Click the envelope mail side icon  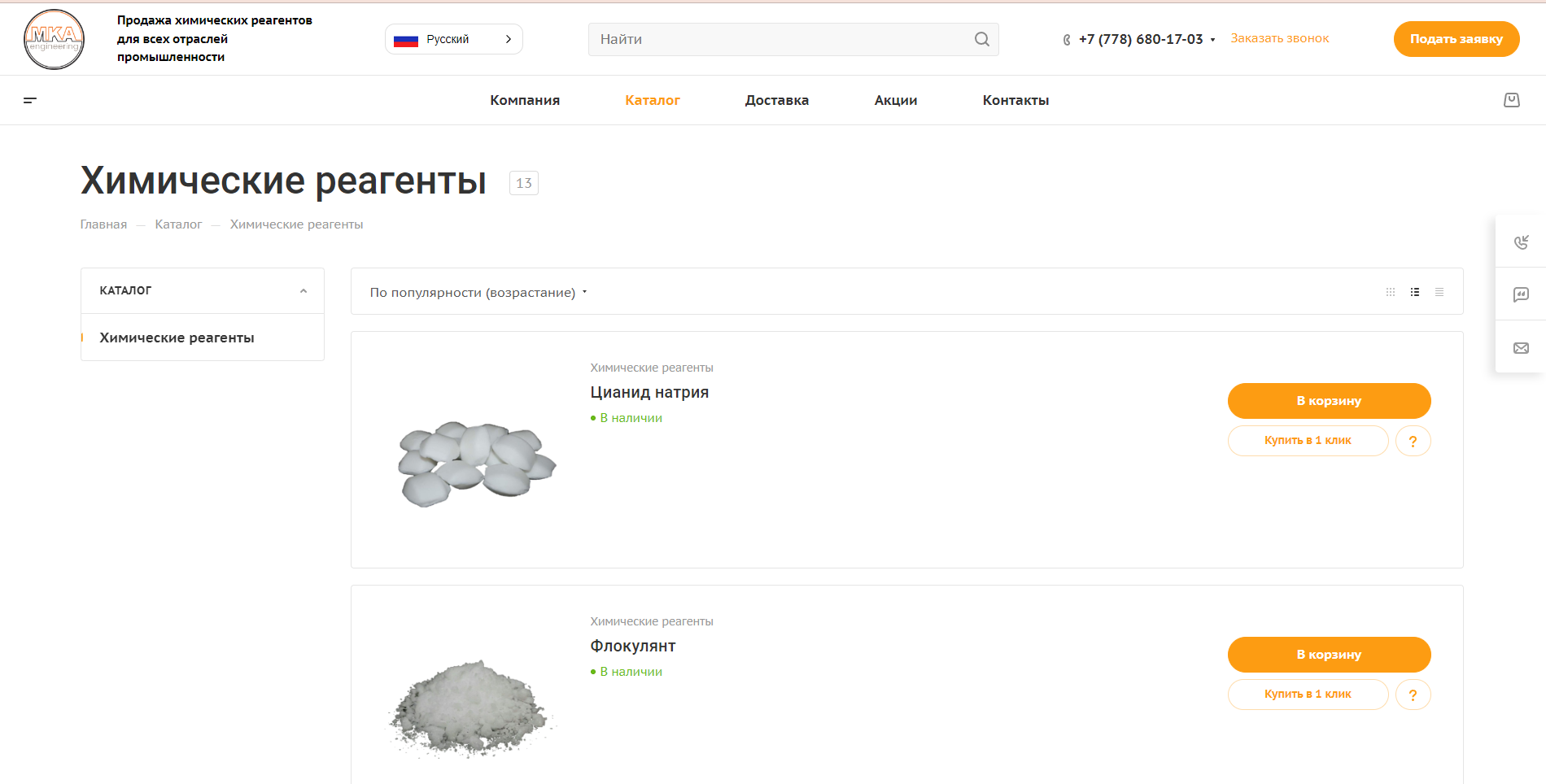pos(1520,348)
